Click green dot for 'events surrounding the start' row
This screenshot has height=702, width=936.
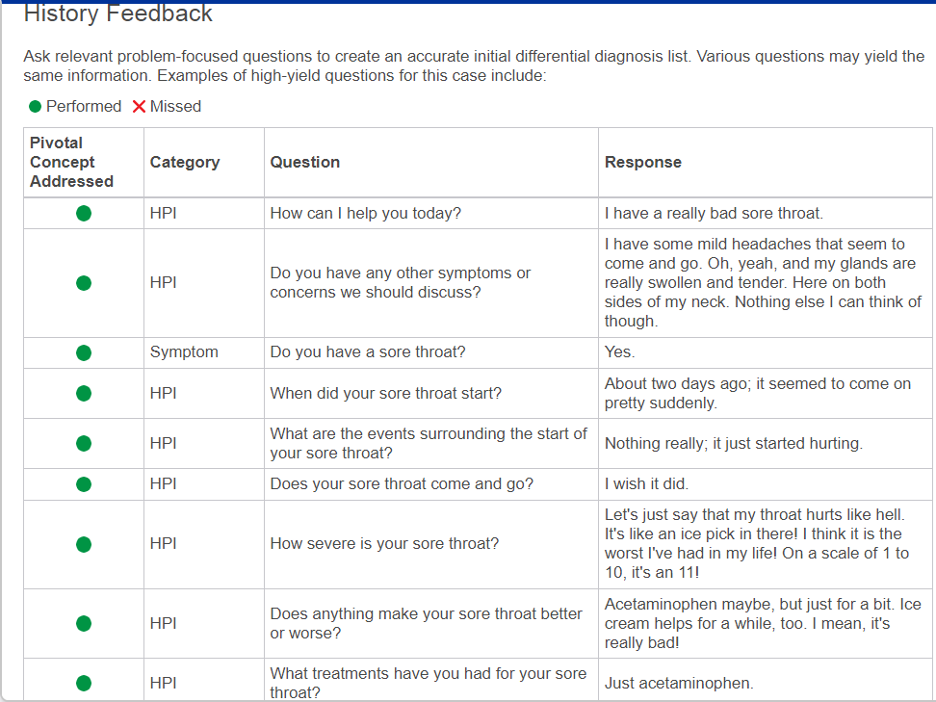tap(84, 443)
